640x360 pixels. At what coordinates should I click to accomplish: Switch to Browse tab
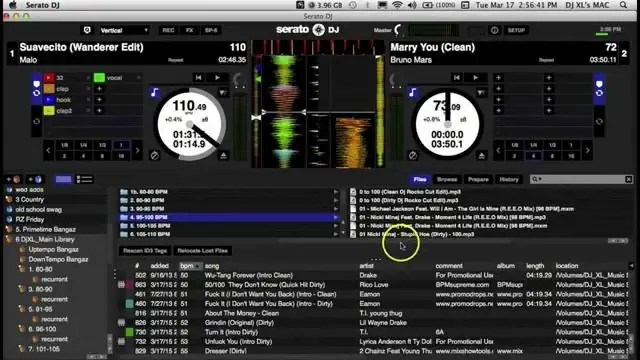click(x=447, y=179)
